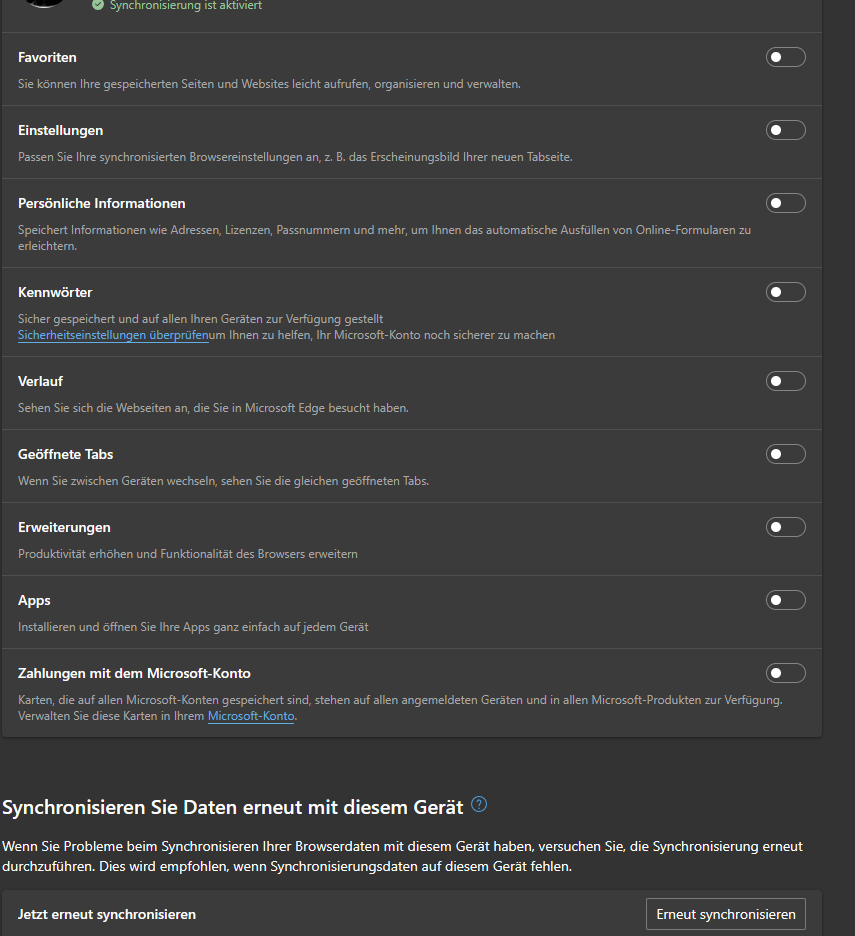Image resolution: width=855 pixels, height=936 pixels.
Task: Enable Kennwörter sync switch
Action: tap(786, 292)
